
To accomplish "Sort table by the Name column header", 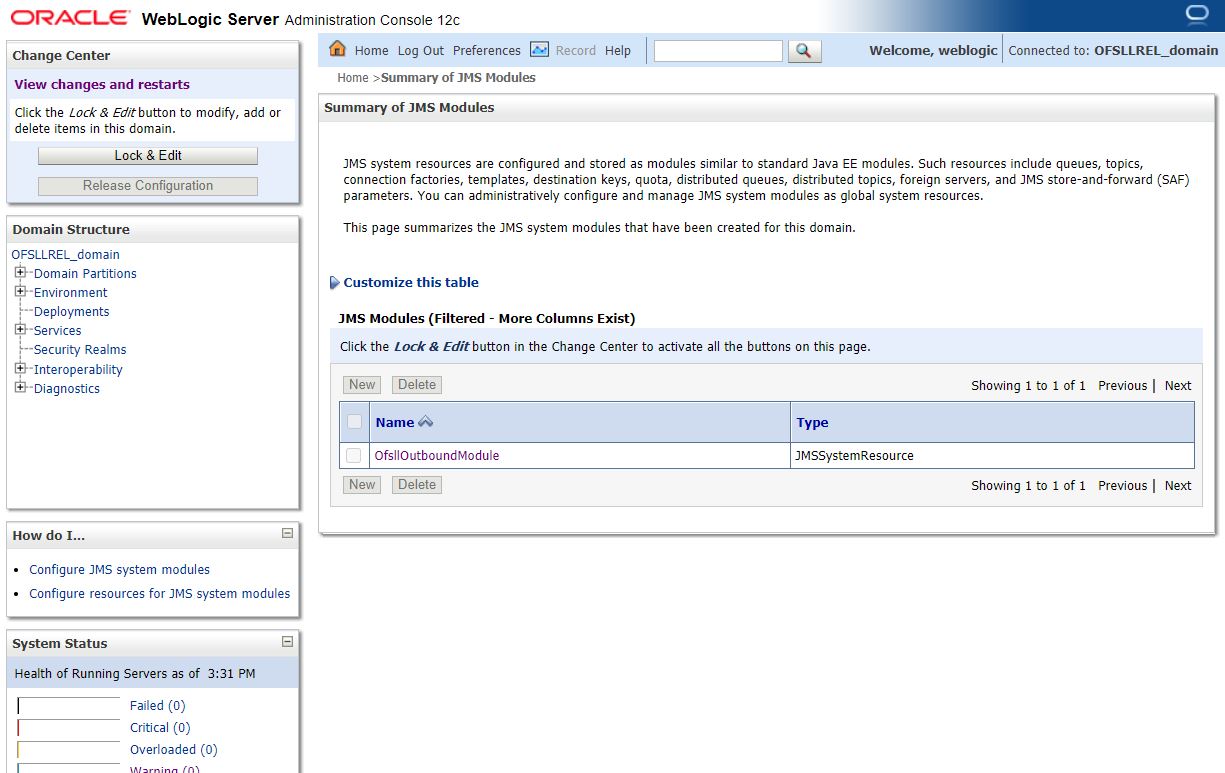I will coord(395,423).
